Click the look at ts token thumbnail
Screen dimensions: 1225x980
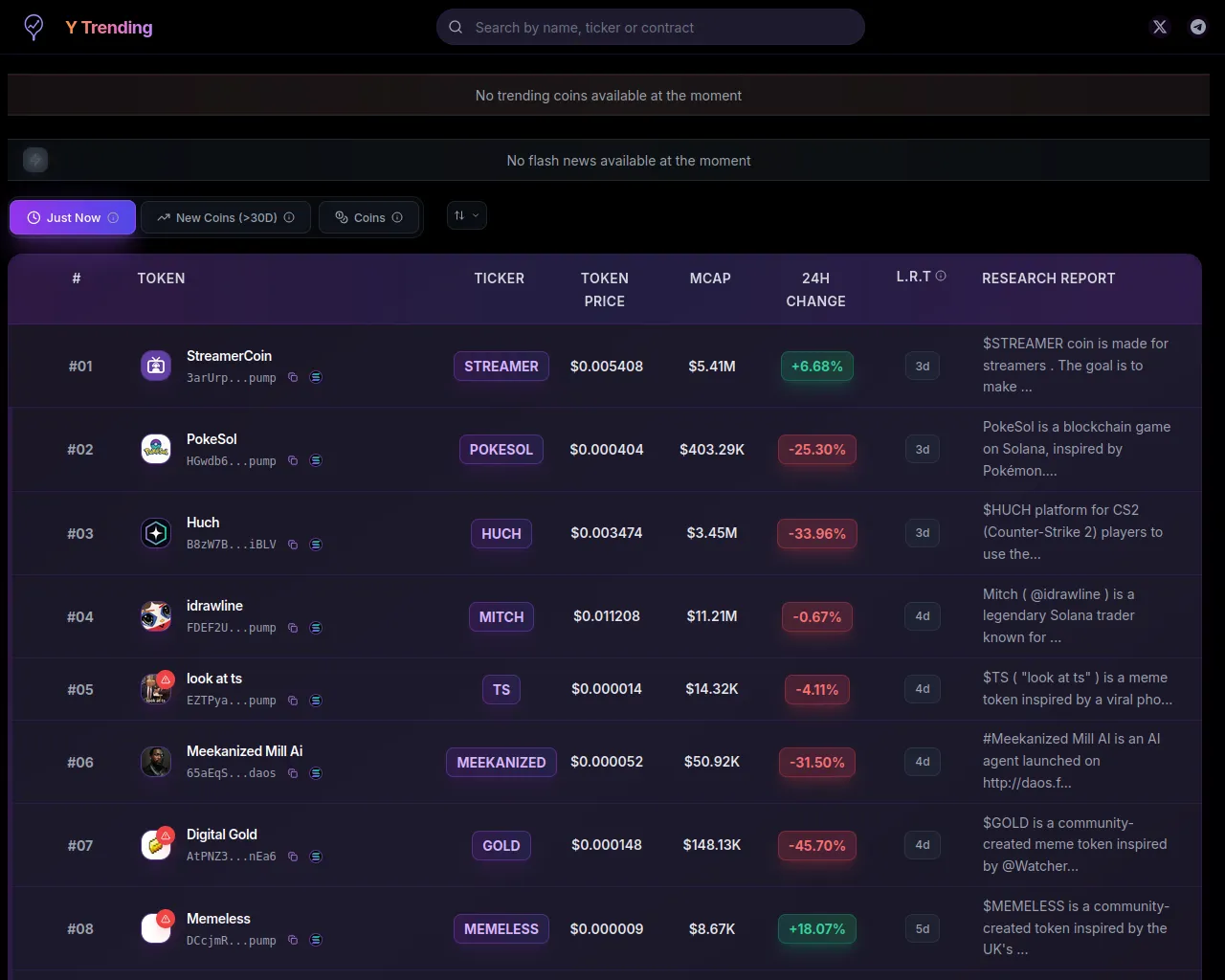point(154,690)
